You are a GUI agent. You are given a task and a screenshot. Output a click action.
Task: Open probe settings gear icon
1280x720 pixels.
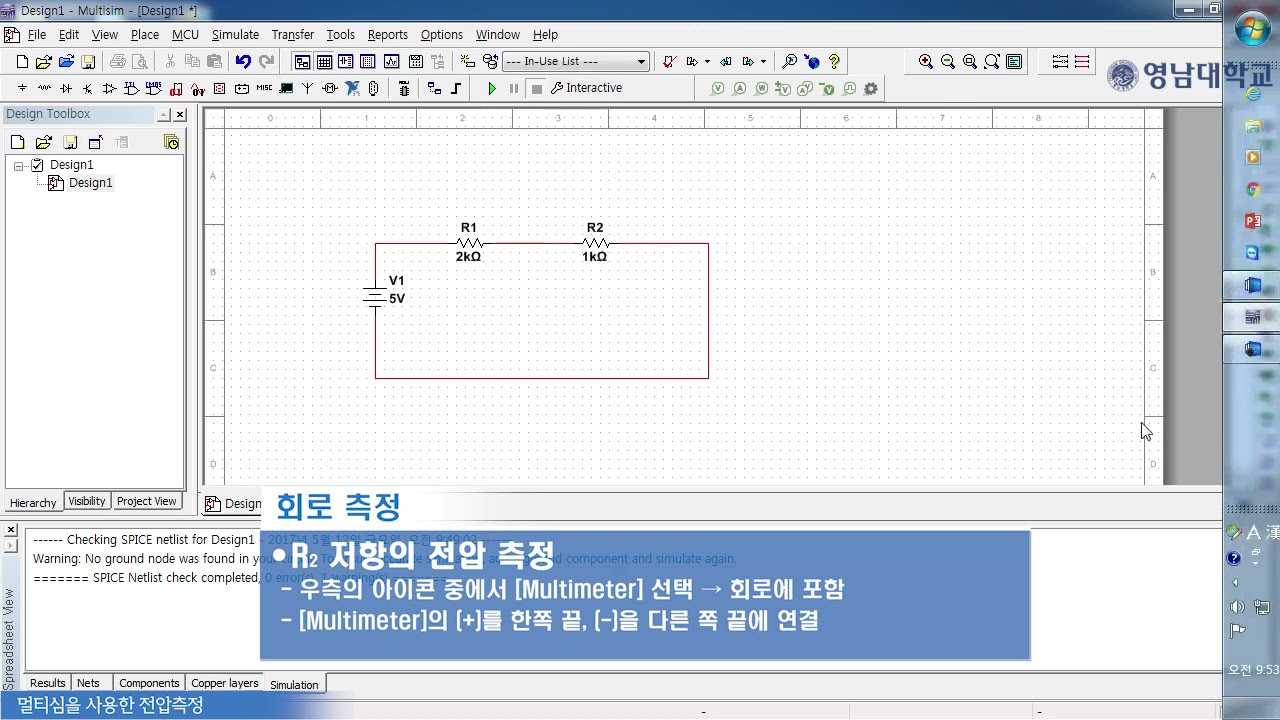[871, 88]
